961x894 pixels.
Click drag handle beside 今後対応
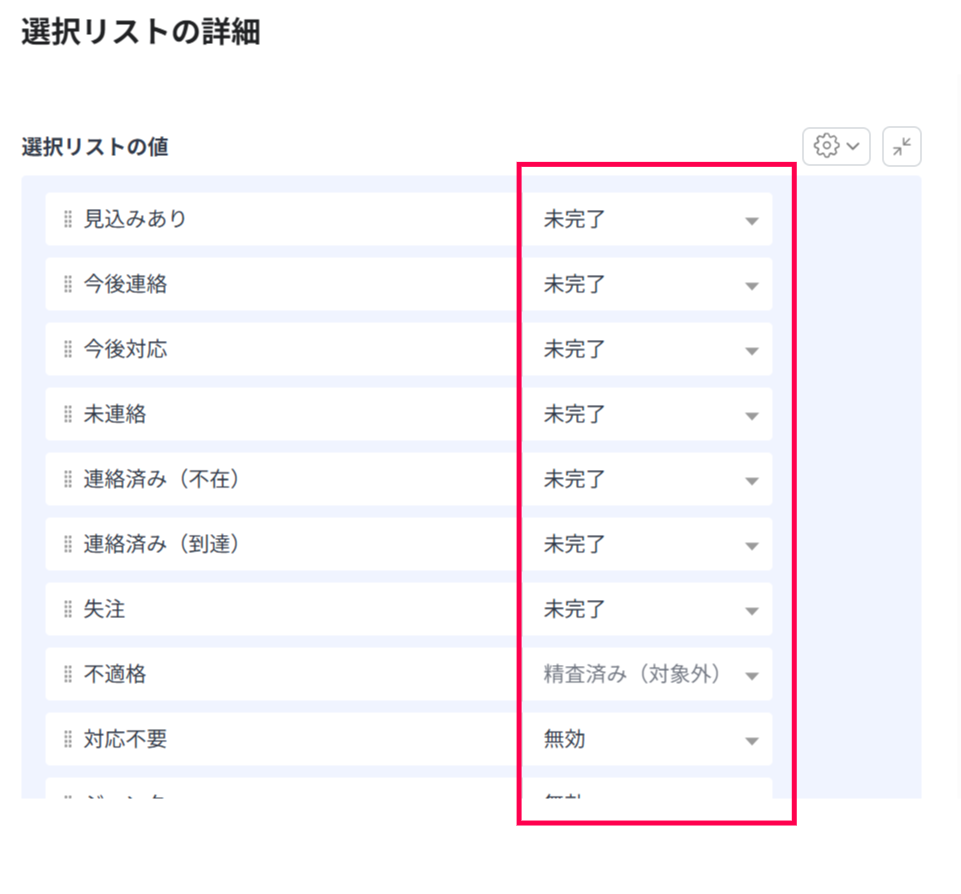click(68, 349)
